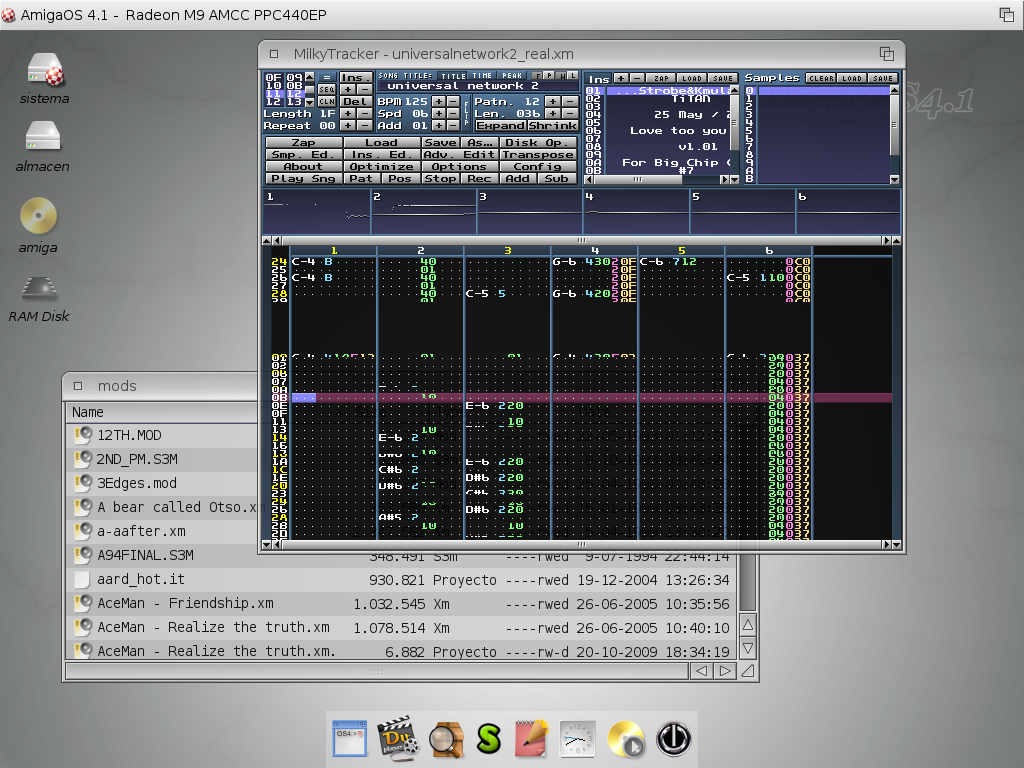Screen dimensions: 1024x768
Task: Toggle the P button near PEAK
Action: 549,76
